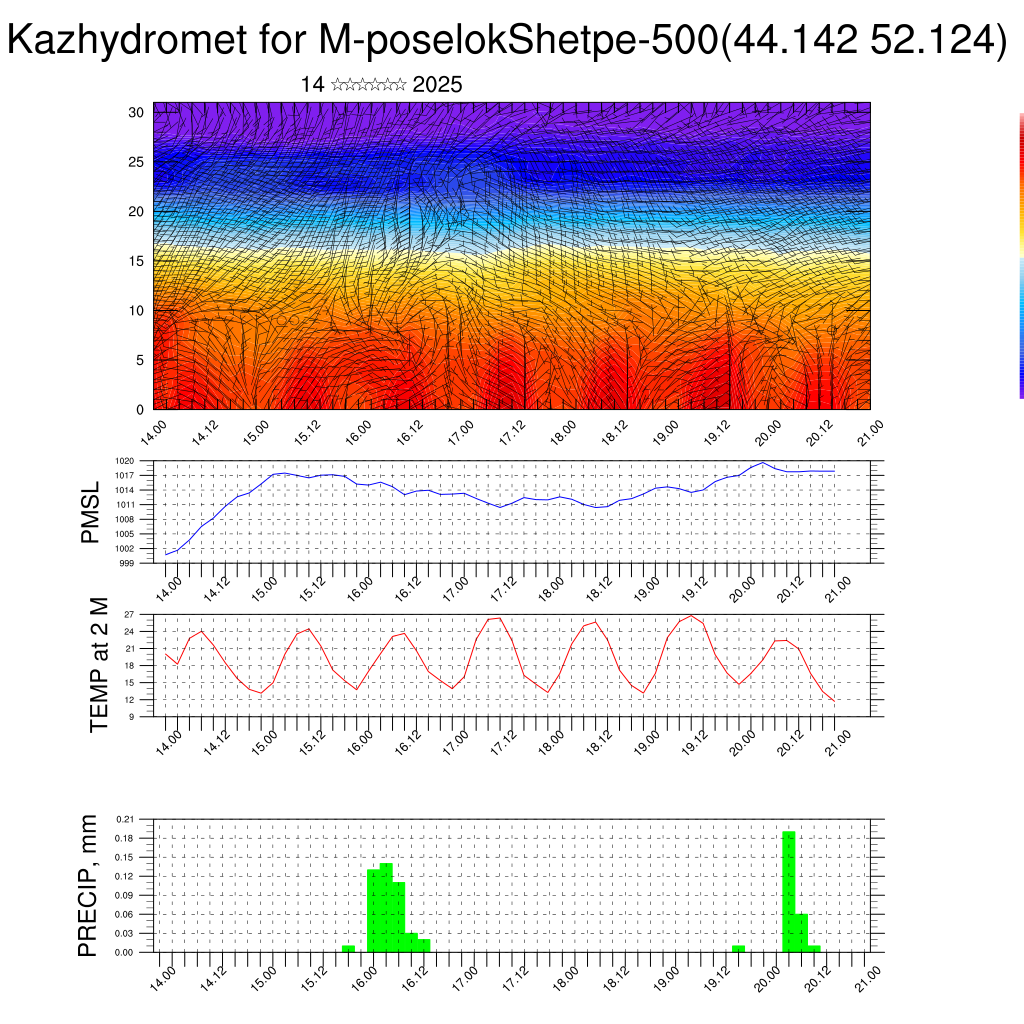This screenshot has width=1024, height=1024.
Task: Click the 21.00 time label under the wind profile
Action: (871, 433)
